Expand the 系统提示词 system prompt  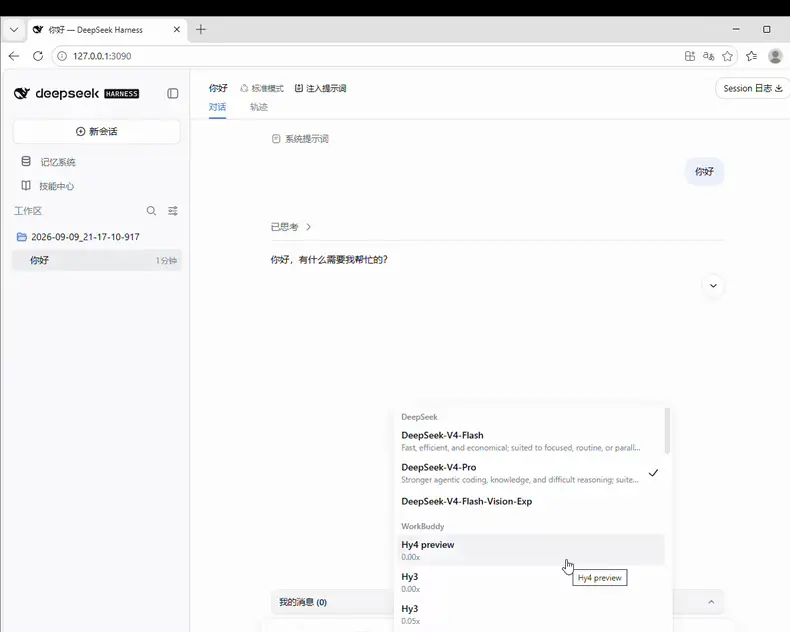pyautogui.click(x=300, y=139)
